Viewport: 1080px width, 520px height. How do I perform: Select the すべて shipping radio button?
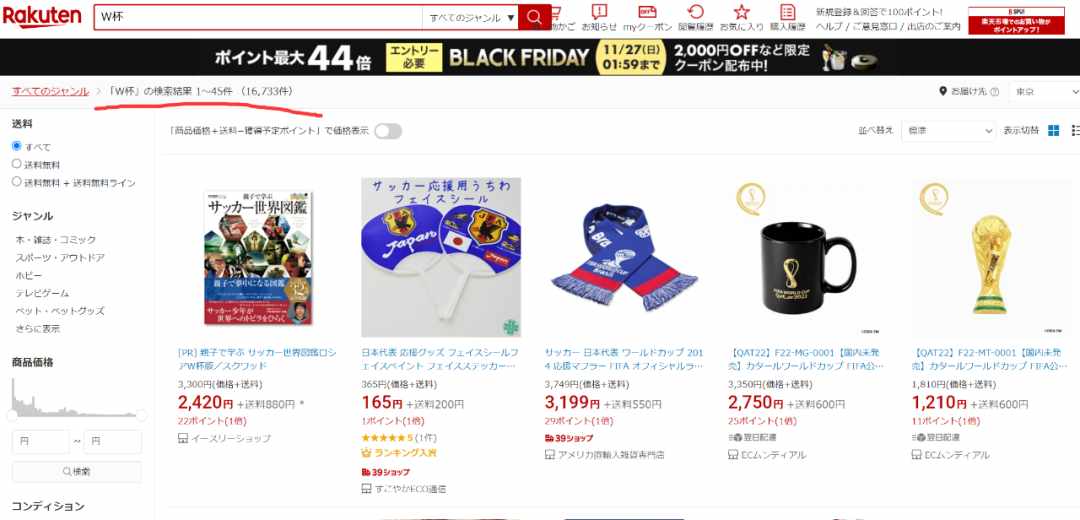[17, 146]
